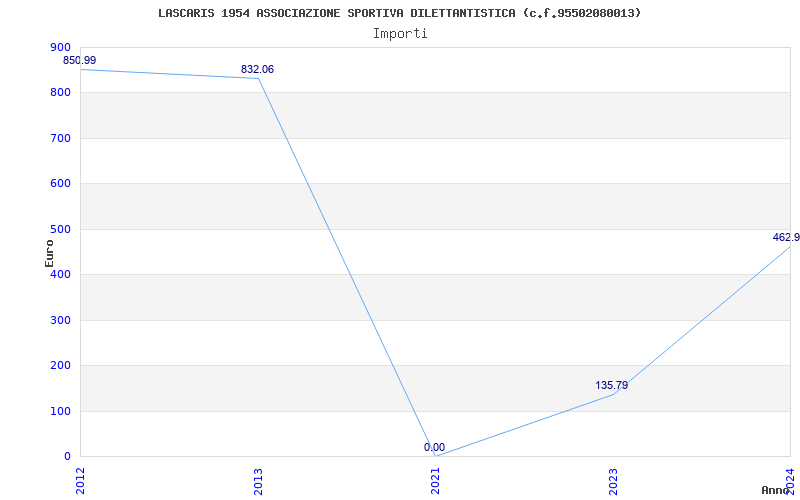Select the 2013 x-axis year label
Screen dimensions: 800x500
click(258, 481)
